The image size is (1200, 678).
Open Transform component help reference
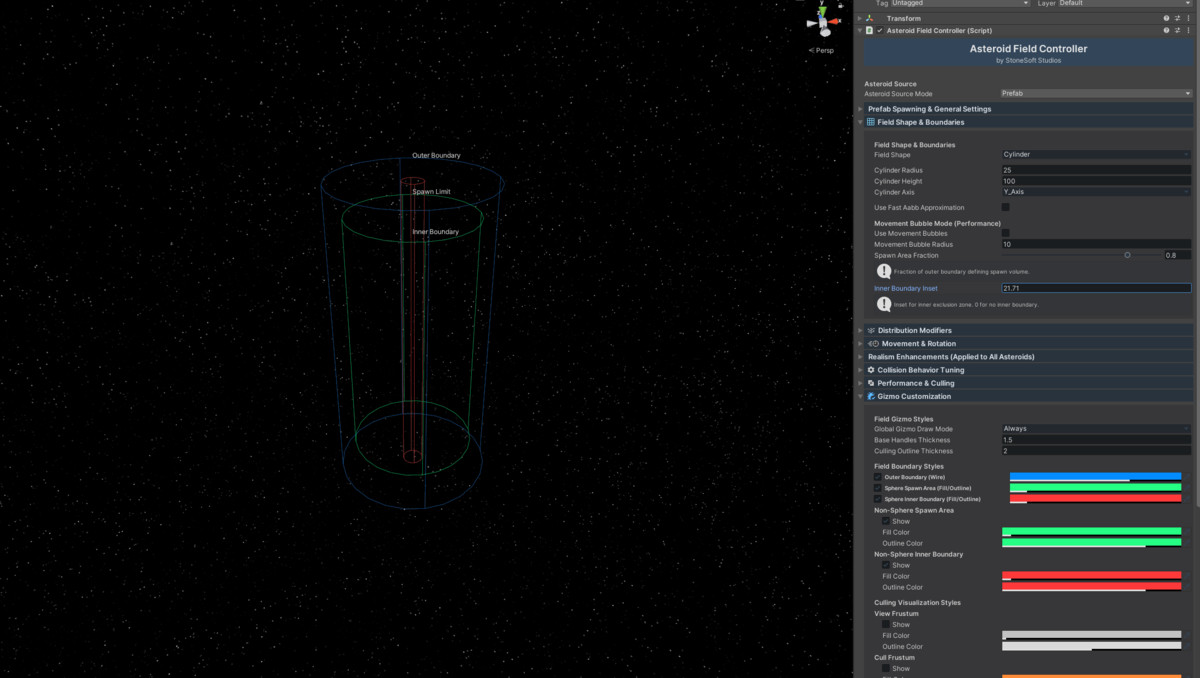point(1166,18)
